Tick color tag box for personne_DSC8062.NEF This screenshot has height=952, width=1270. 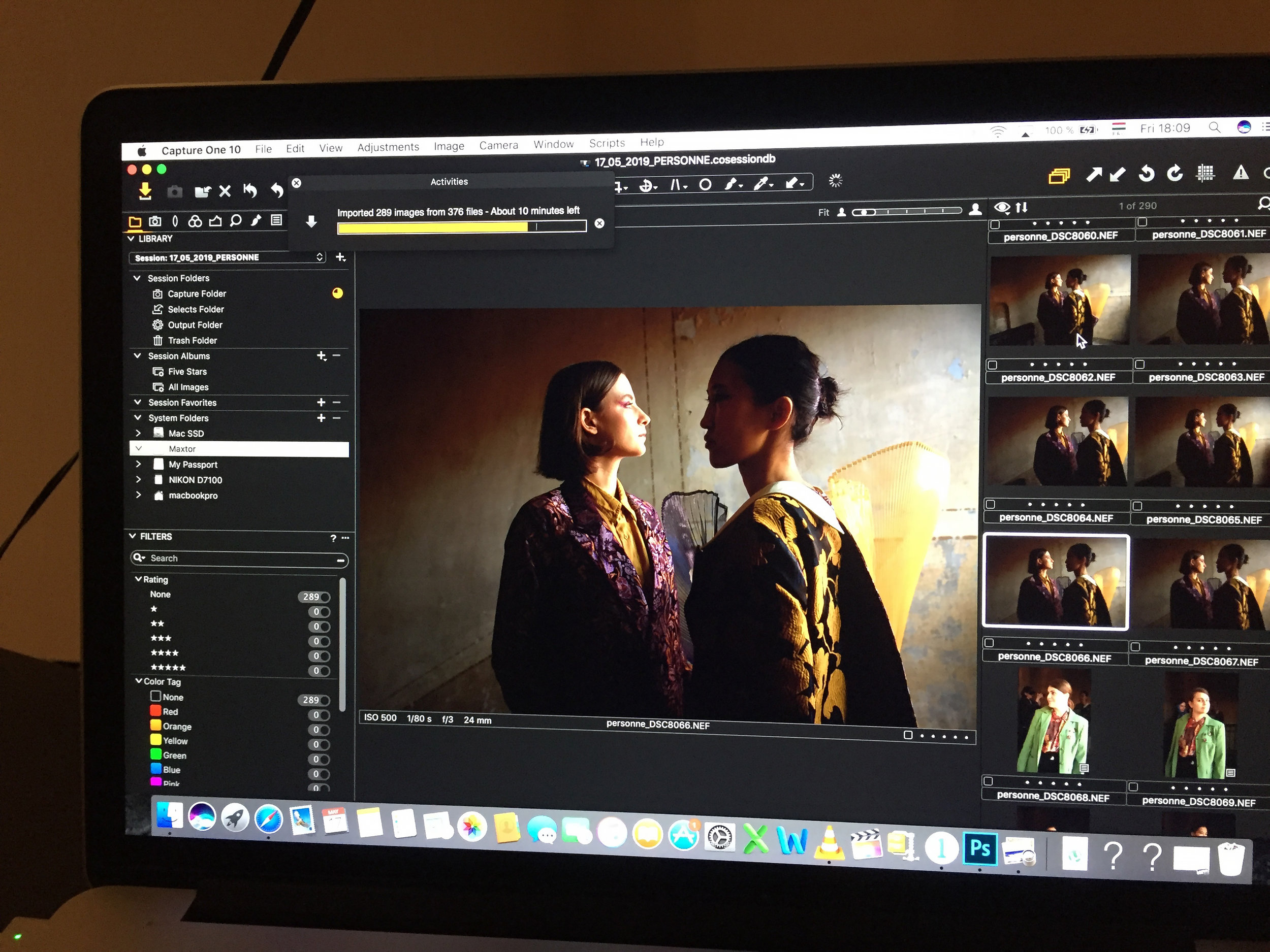point(992,365)
